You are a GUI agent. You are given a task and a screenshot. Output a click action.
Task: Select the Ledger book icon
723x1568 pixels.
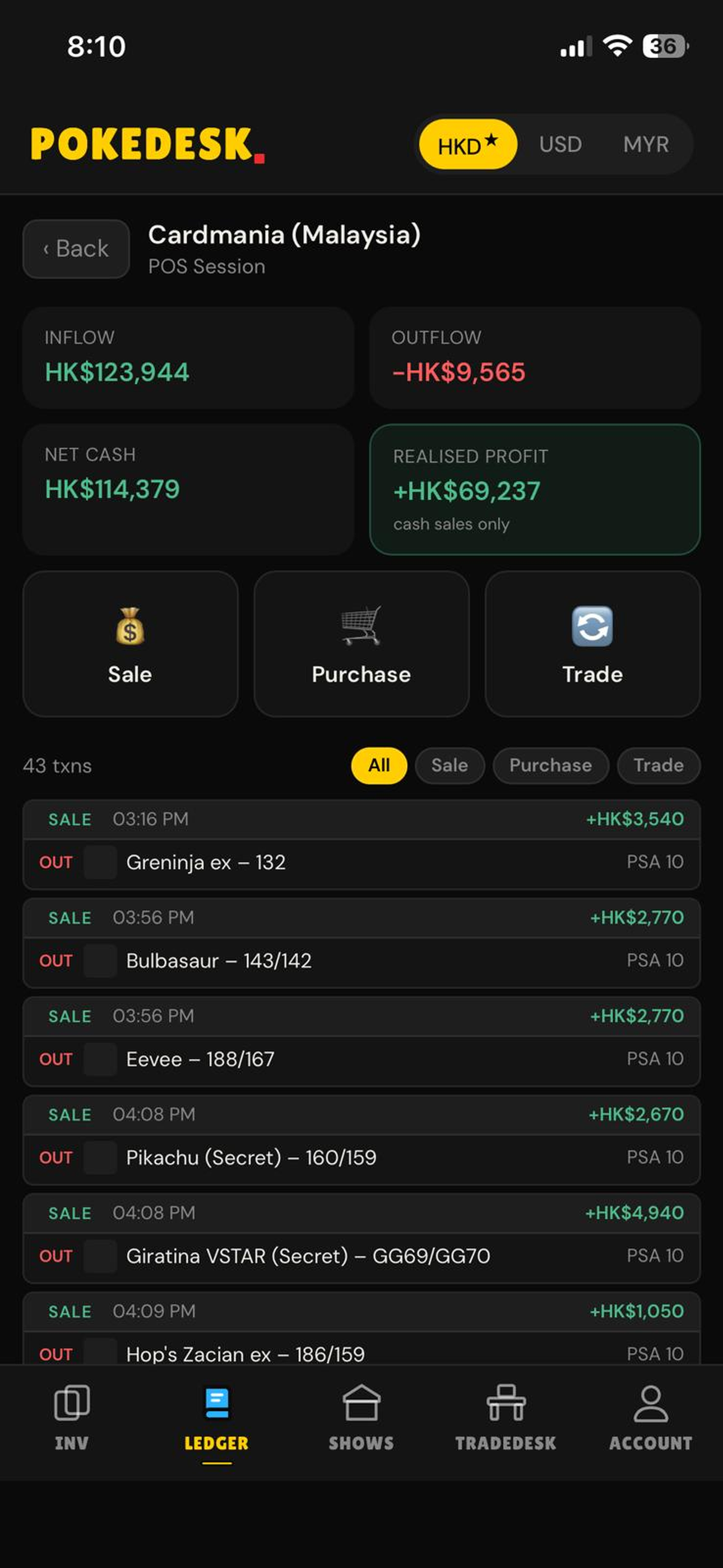(217, 1403)
